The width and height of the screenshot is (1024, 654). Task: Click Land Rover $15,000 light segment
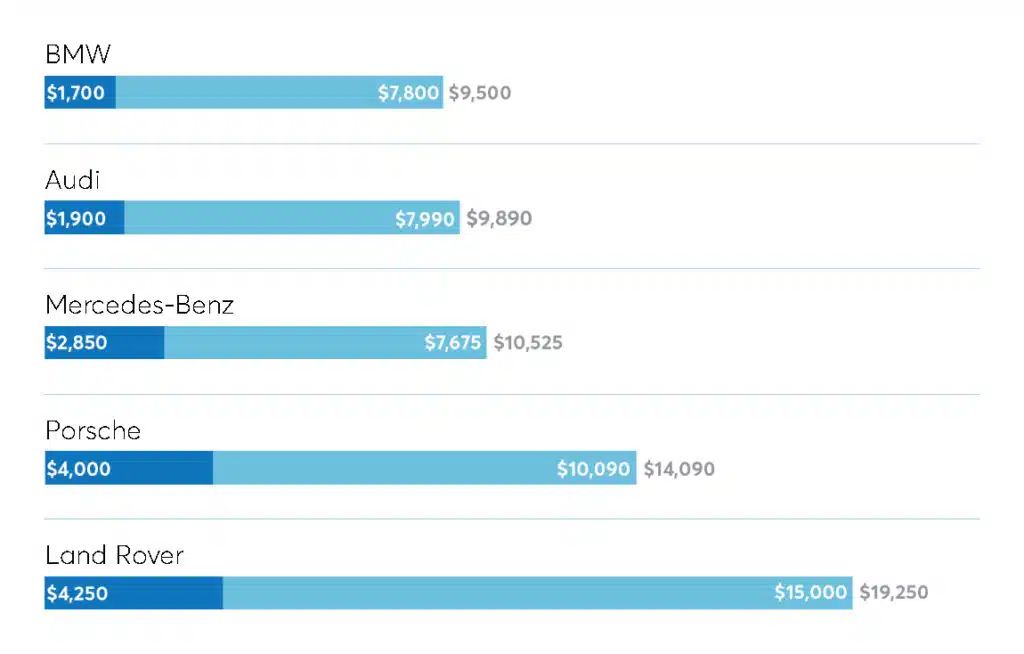pyautogui.click(x=537, y=593)
